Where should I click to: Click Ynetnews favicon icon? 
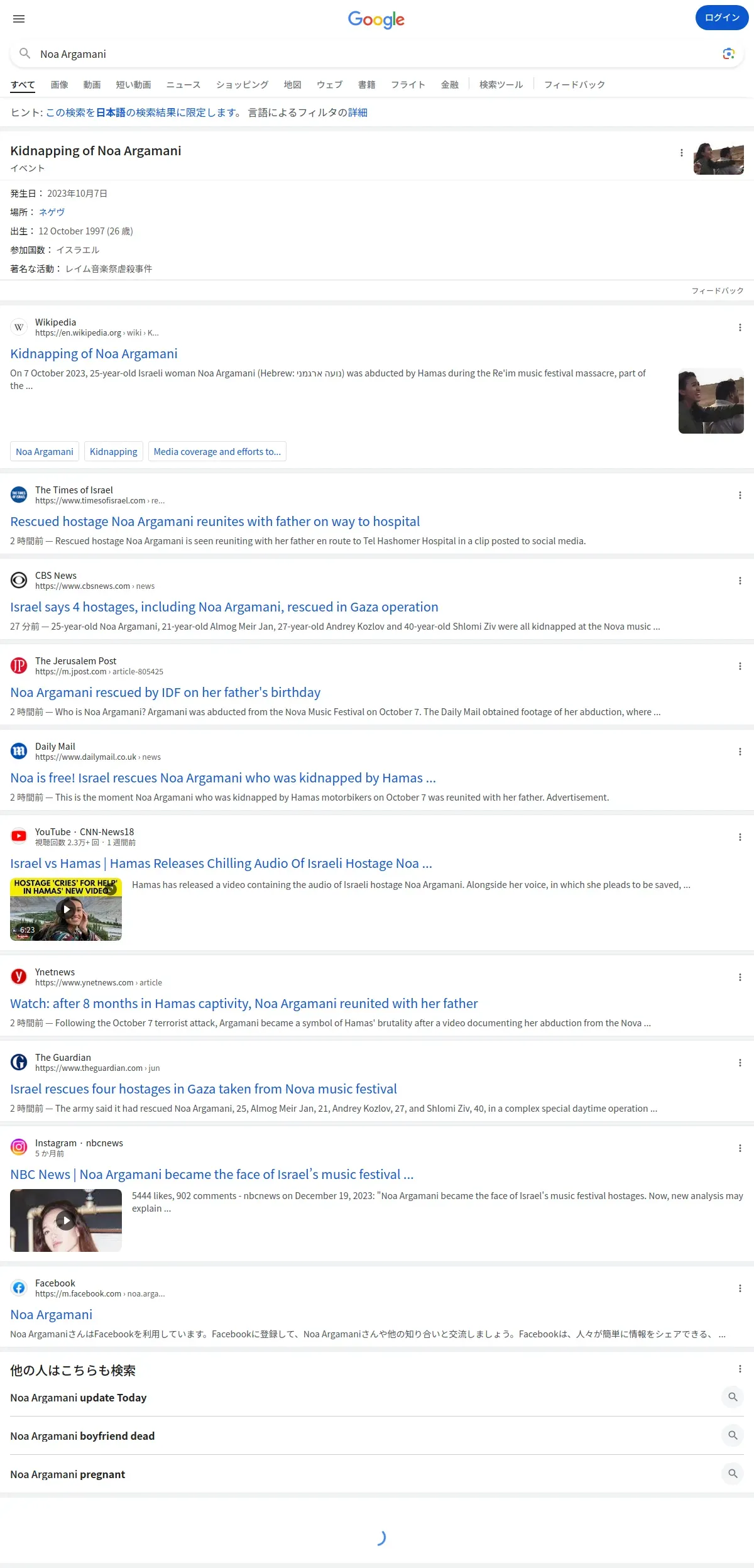click(19, 977)
